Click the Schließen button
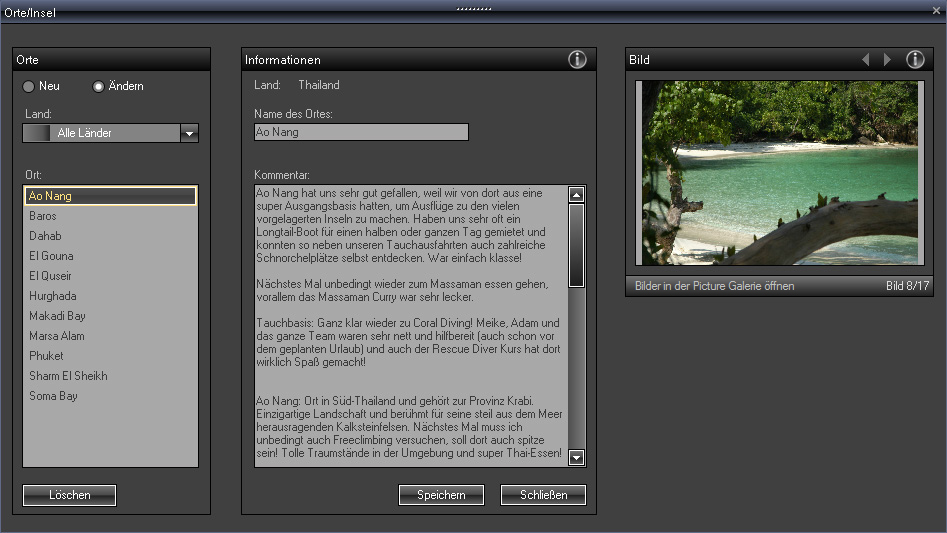Image resolution: width=947 pixels, height=533 pixels. [x=543, y=495]
